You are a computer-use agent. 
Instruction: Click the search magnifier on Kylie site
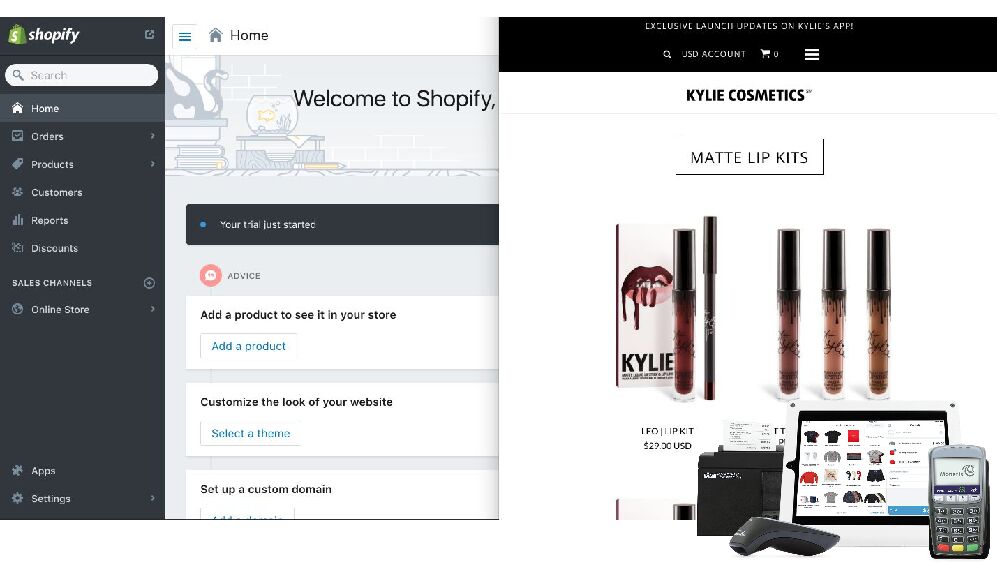coord(667,54)
